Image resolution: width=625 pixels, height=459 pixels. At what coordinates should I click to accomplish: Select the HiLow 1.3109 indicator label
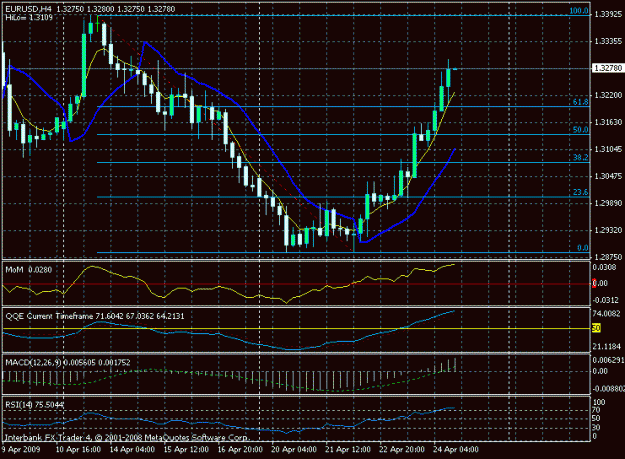29,18
